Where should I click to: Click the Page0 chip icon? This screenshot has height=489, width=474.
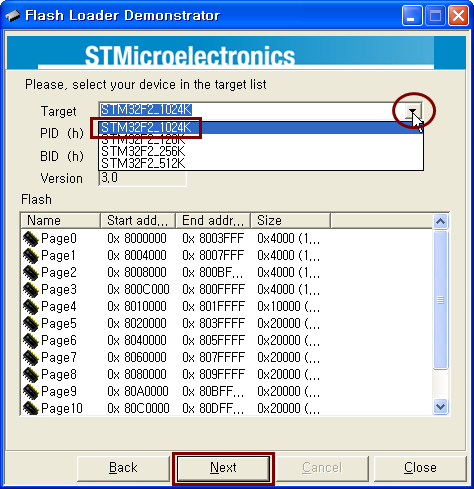(31, 239)
